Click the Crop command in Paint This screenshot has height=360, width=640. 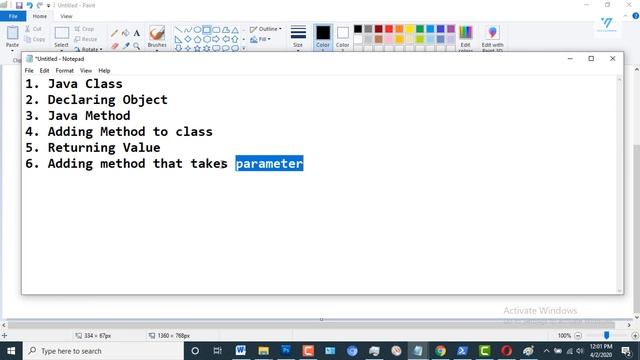(84, 29)
